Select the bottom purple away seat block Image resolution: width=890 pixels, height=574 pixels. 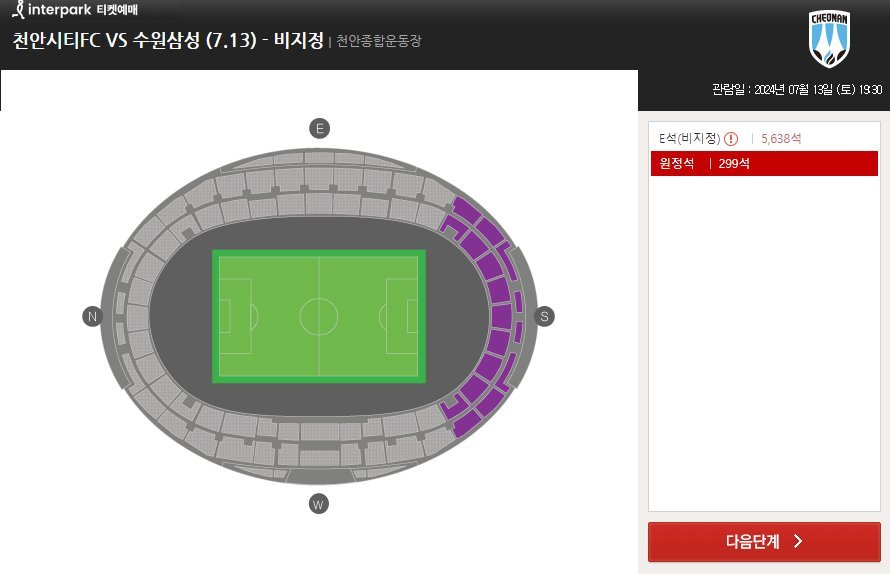click(467, 425)
